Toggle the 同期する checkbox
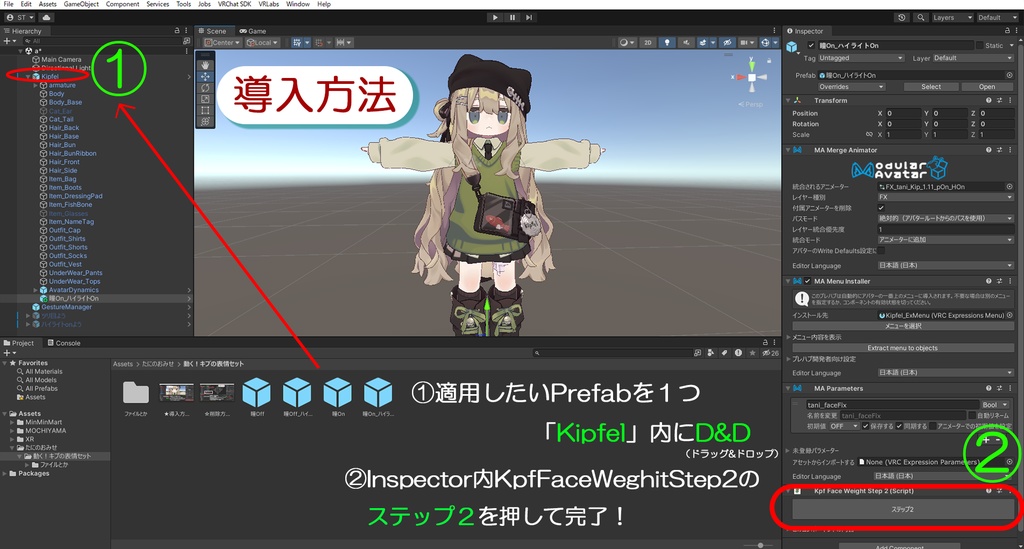Viewport: 1024px width, 549px height. tap(899, 426)
